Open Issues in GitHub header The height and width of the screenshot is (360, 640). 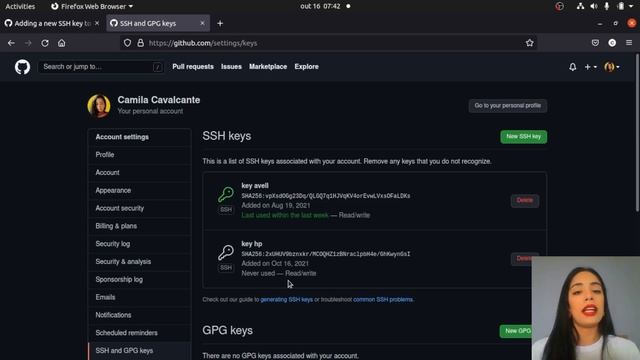(x=231, y=67)
